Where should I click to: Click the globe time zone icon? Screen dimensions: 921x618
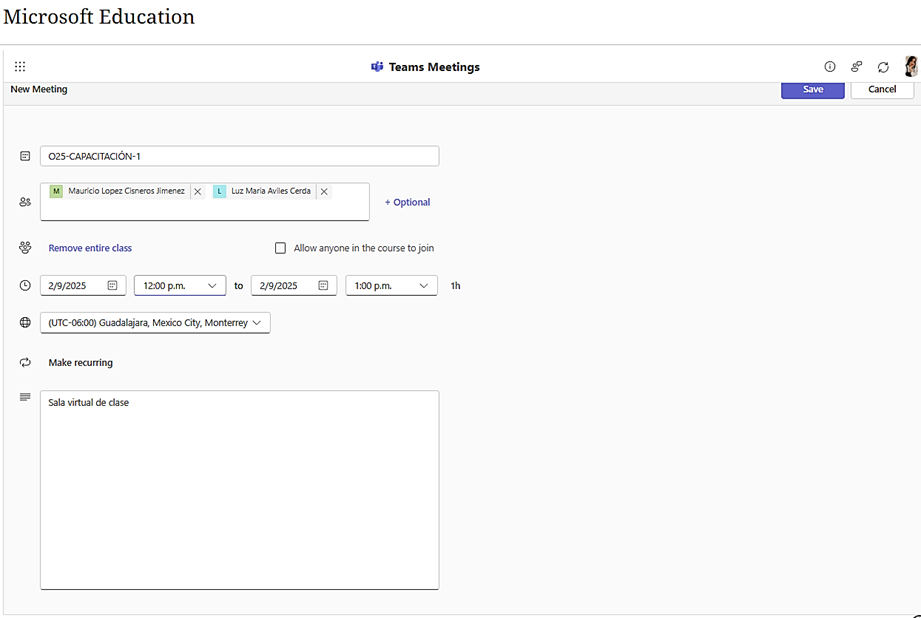[x=25, y=323]
